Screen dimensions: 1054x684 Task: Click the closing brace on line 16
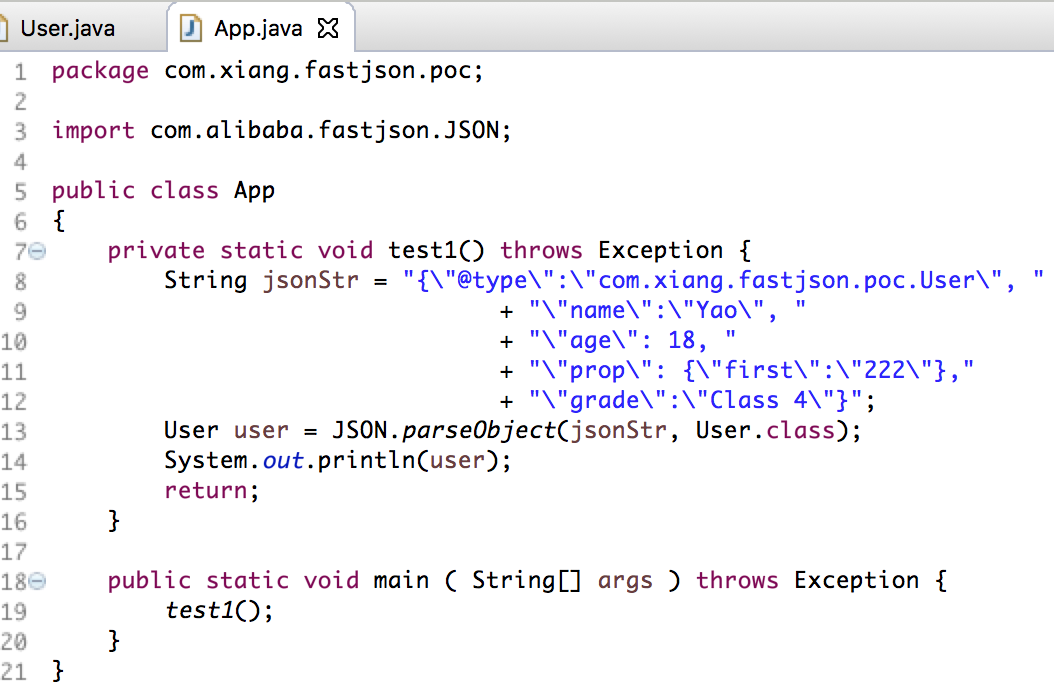point(114,521)
